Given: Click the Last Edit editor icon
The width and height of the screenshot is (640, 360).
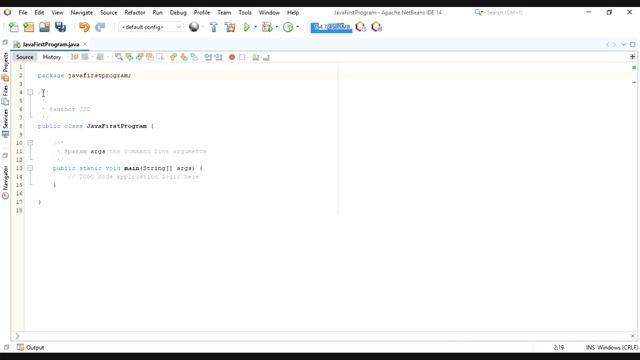Looking at the screenshot, I should tap(74, 57).
